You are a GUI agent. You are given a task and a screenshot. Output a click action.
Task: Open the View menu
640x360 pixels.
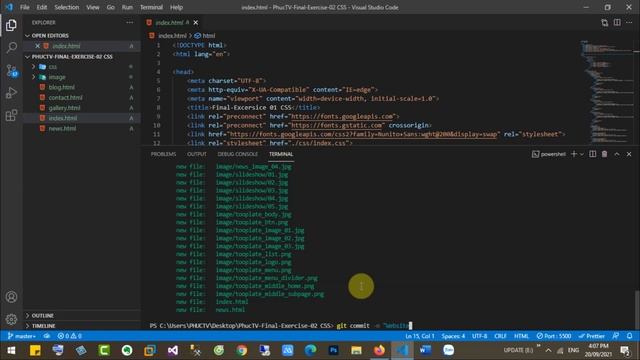[93, 7]
